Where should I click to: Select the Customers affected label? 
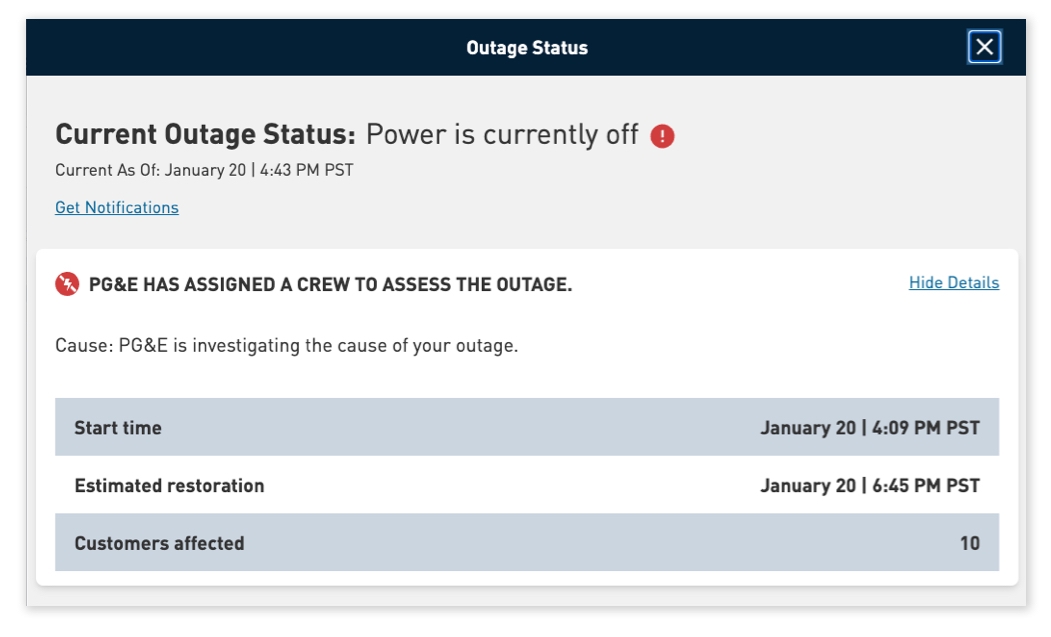pyautogui.click(x=159, y=544)
